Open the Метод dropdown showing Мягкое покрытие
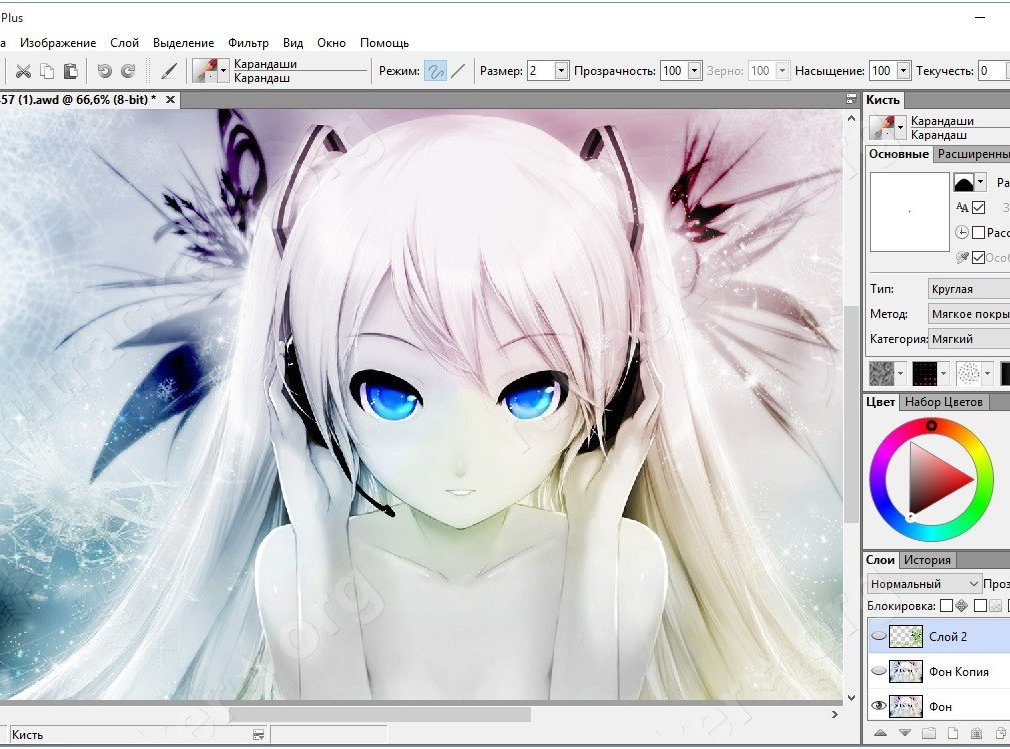Screen dimensions: 1010x749 [969, 314]
